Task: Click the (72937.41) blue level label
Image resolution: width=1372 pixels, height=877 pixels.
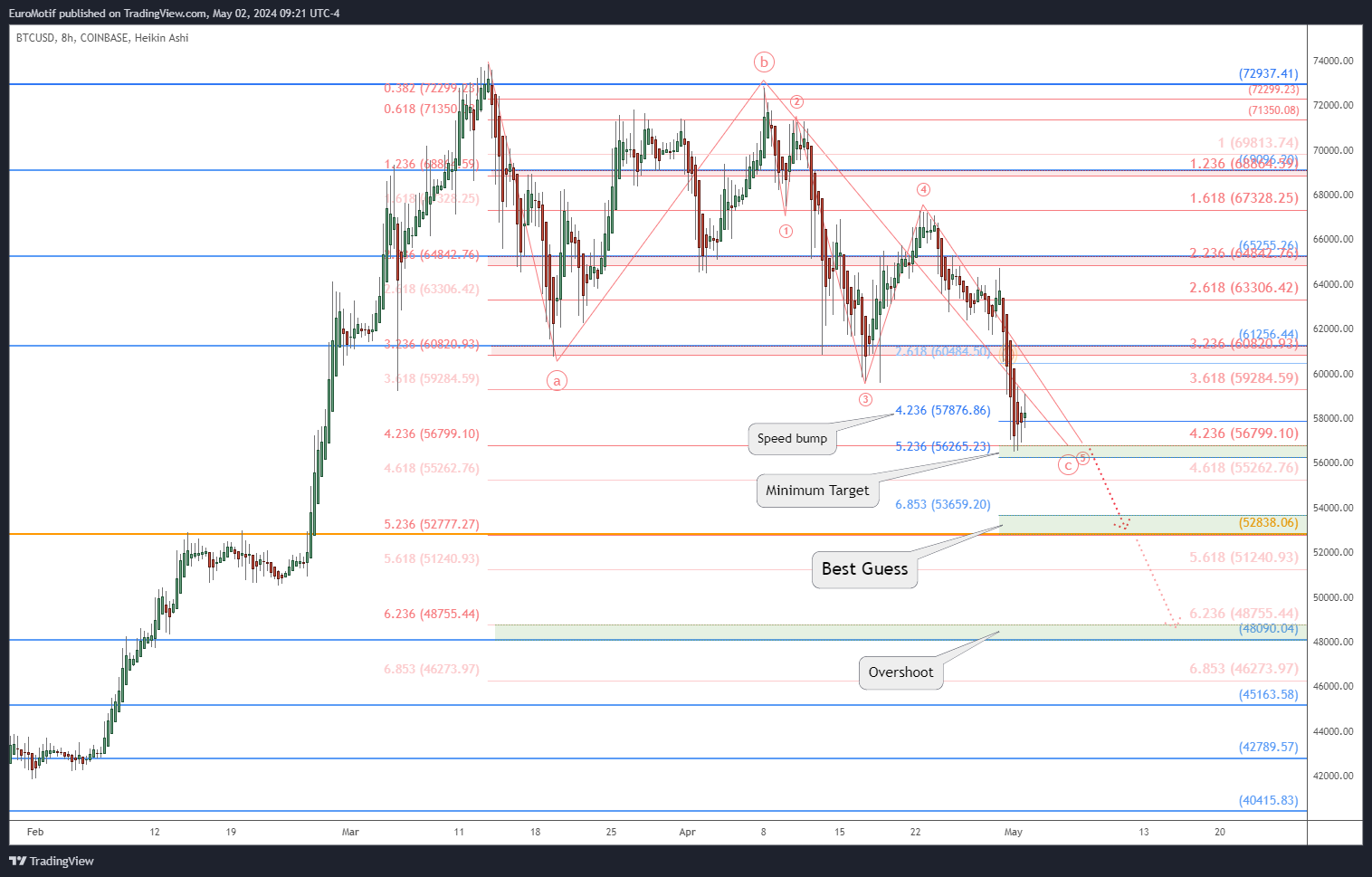Action: coord(1268,73)
